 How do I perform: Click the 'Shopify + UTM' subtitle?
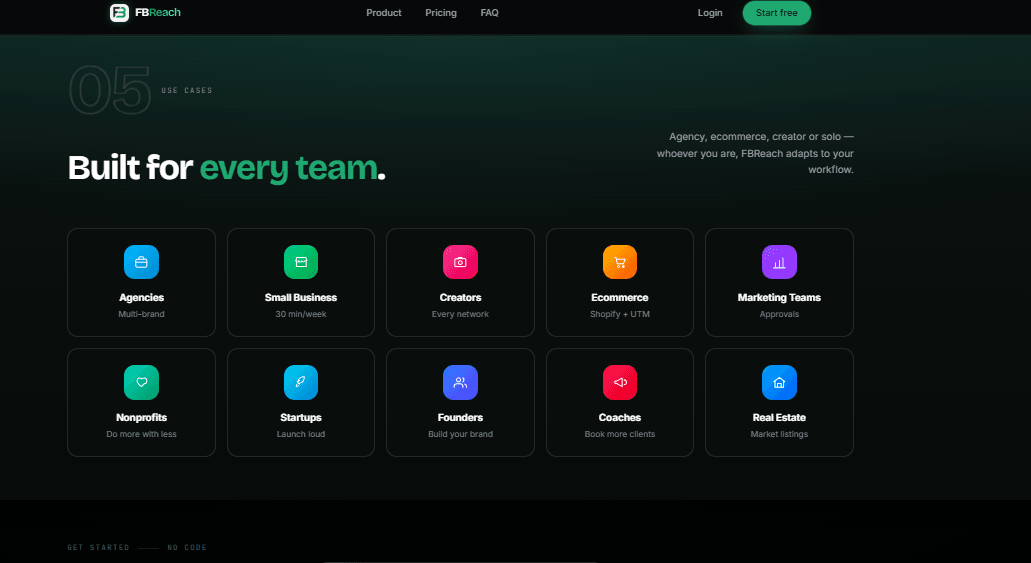[620, 314]
